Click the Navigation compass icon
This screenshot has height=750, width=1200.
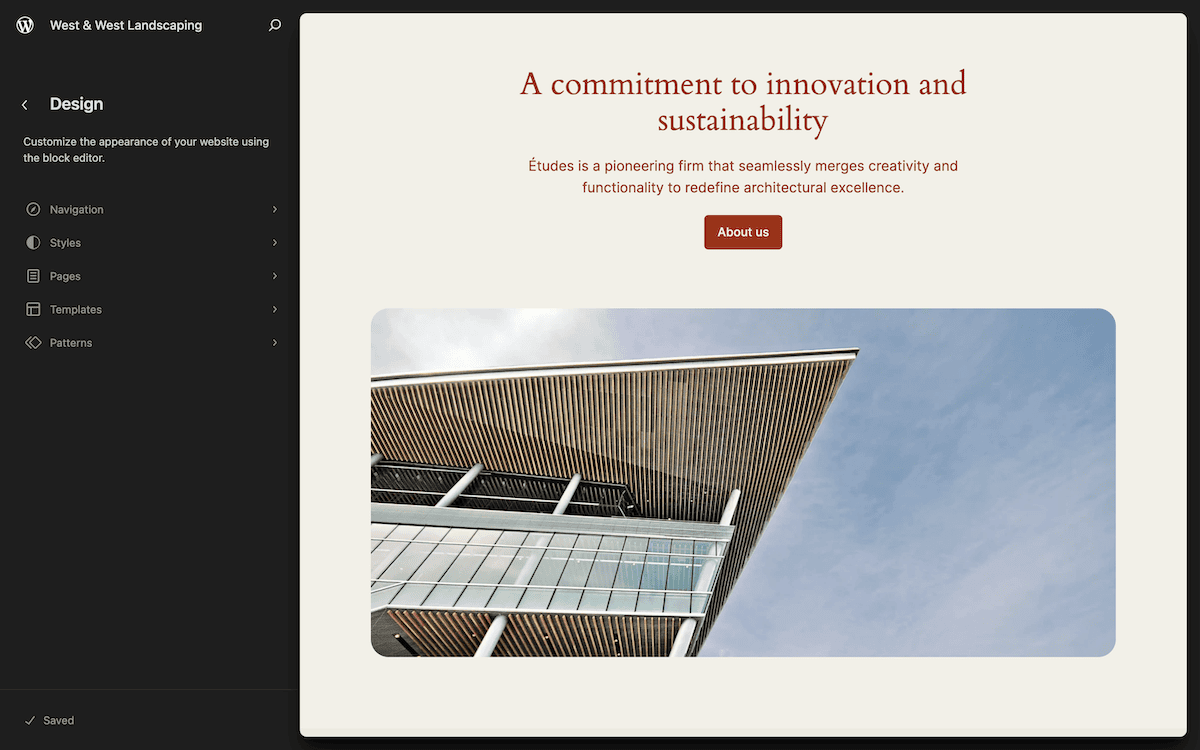[33, 209]
